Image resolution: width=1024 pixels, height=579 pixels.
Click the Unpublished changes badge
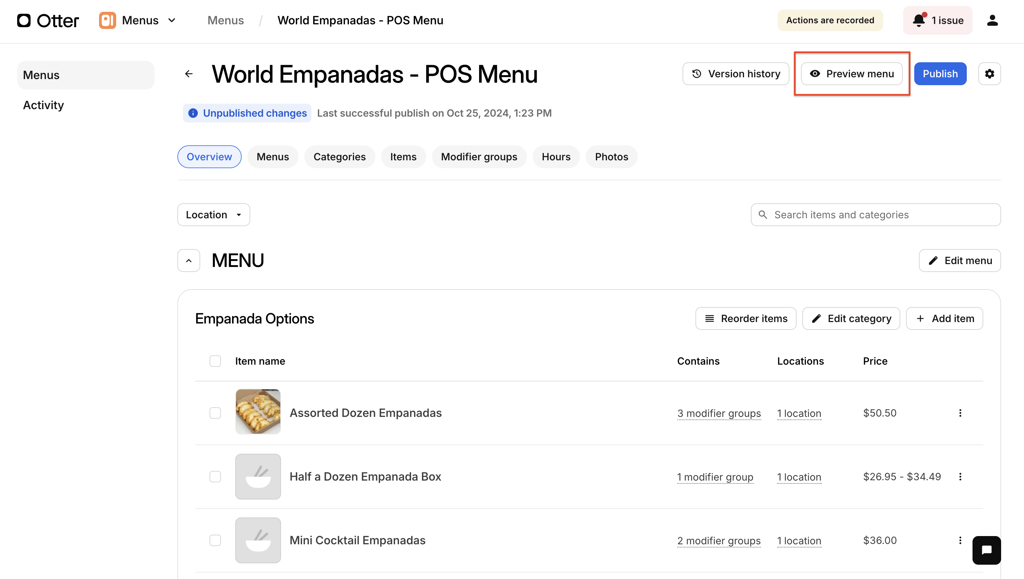(247, 113)
